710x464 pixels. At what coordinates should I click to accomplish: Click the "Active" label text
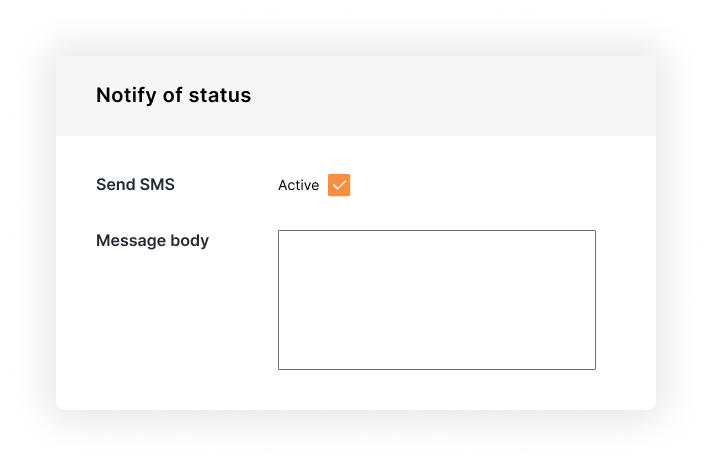pos(298,185)
